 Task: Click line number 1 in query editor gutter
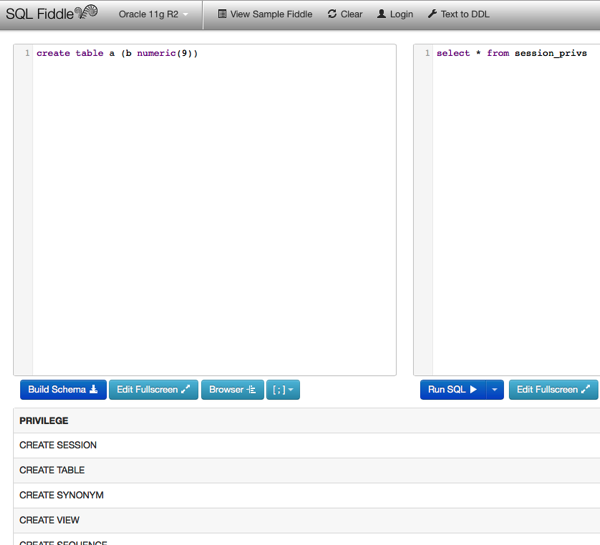click(x=427, y=53)
